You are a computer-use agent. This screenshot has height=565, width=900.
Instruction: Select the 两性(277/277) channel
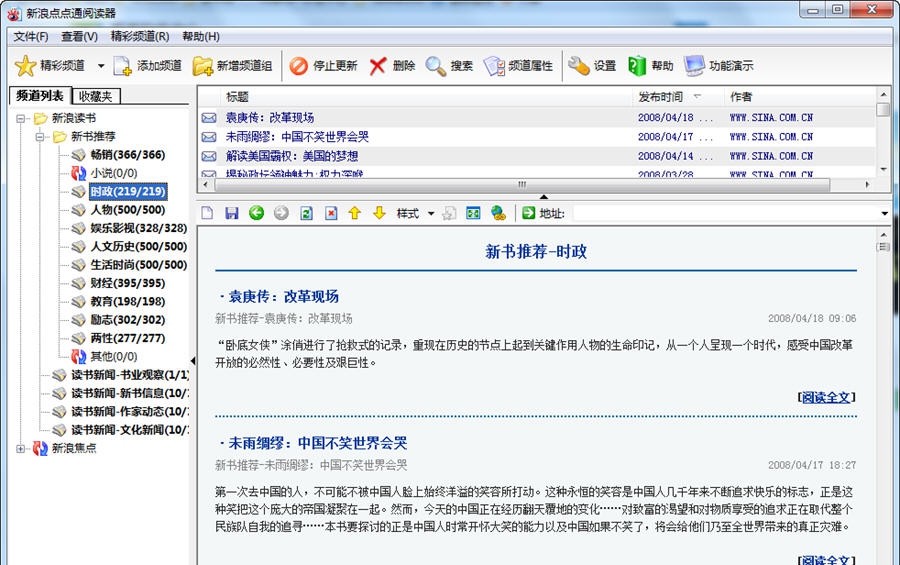pos(127,339)
